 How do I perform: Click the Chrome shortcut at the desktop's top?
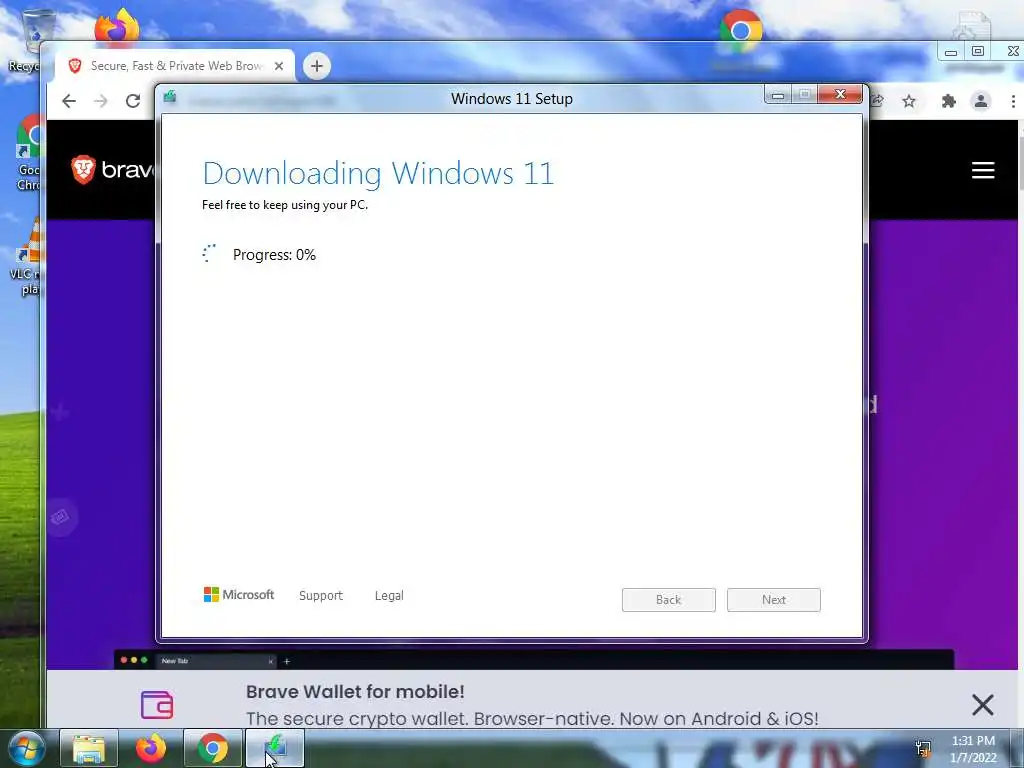click(741, 29)
